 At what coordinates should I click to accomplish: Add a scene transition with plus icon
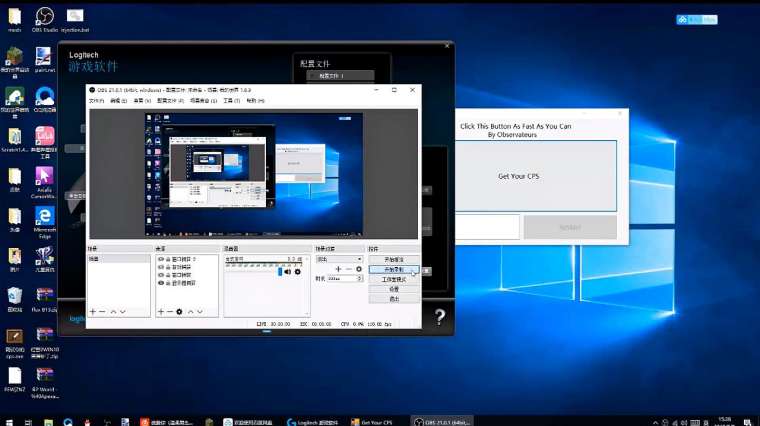[x=338, y=269]
